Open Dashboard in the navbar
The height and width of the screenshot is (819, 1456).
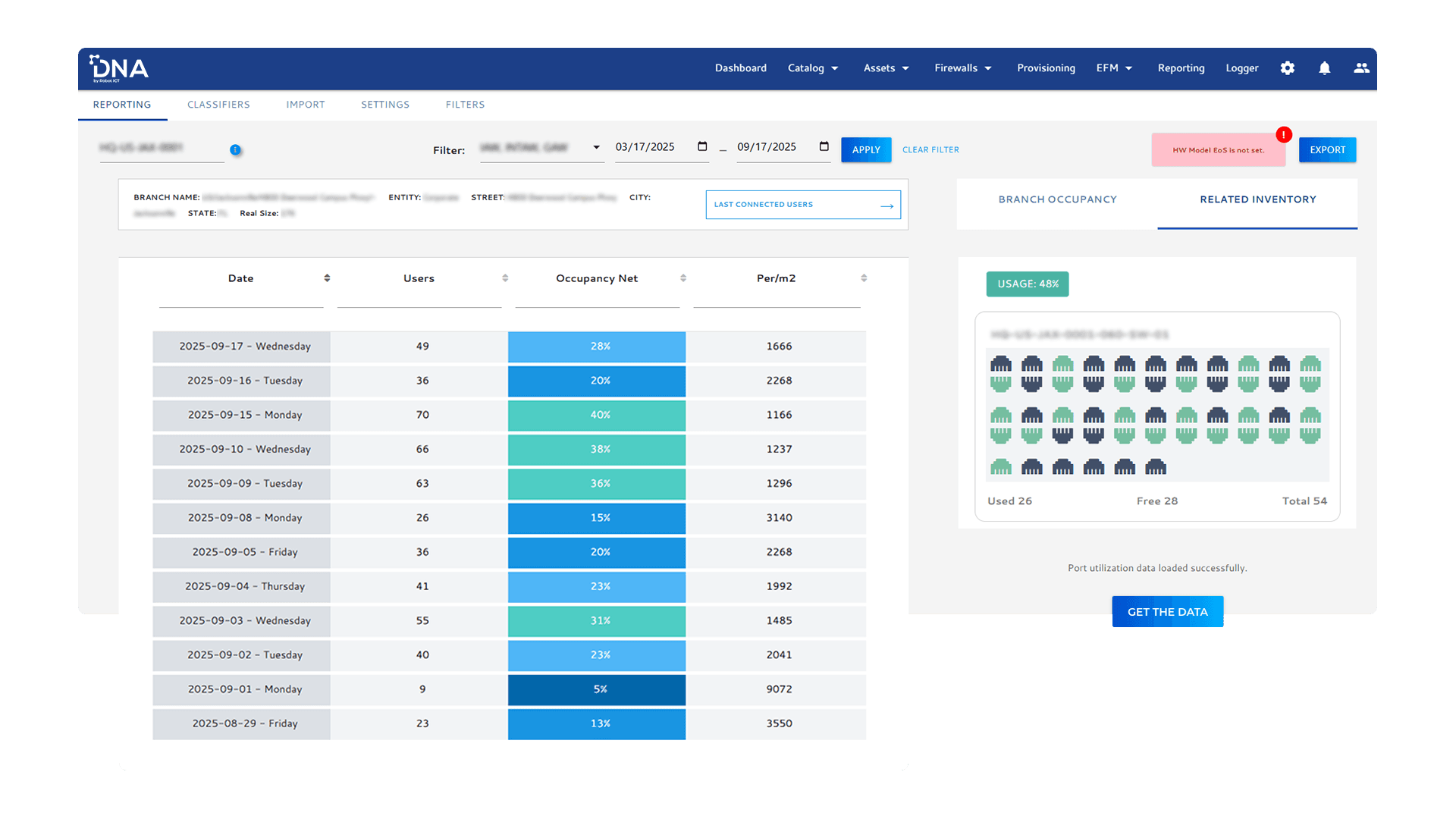[x=741, y=68]
